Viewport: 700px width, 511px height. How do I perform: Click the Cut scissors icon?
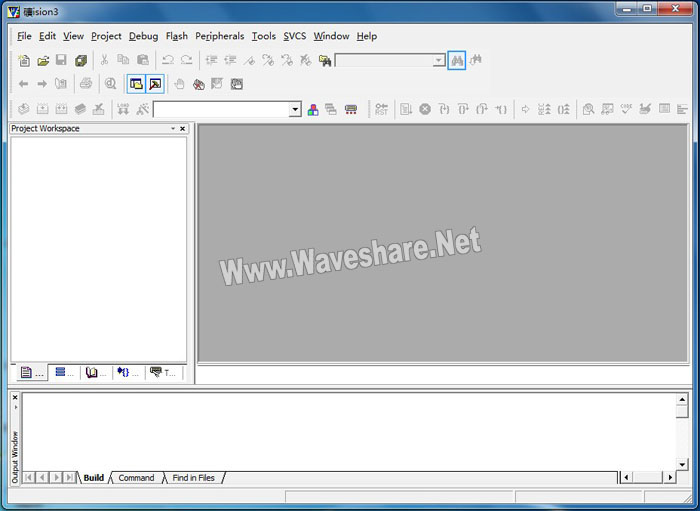click(104, 60)
